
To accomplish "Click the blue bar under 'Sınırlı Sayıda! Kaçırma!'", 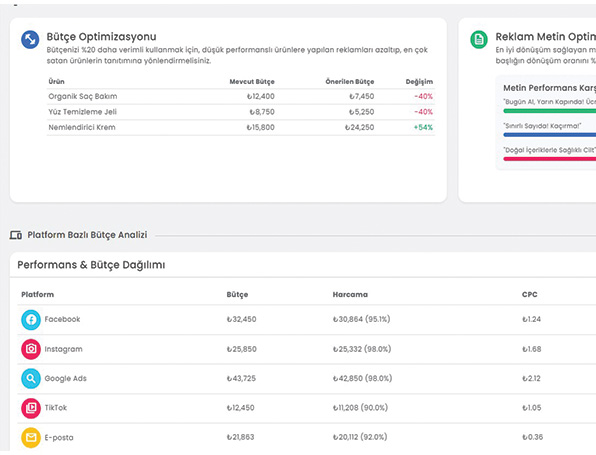I will [x=550, y=135].
